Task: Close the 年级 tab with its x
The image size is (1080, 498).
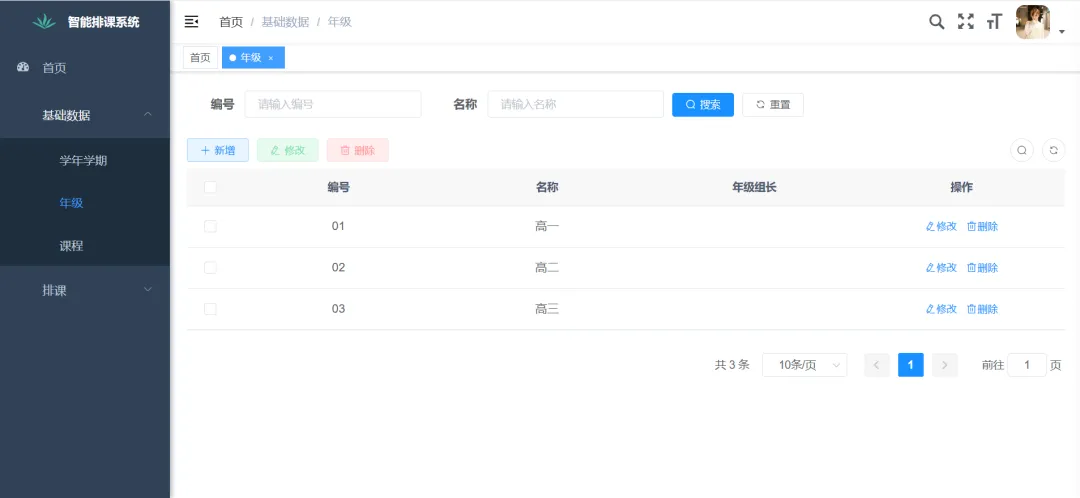Action: [x=271, y=58]
